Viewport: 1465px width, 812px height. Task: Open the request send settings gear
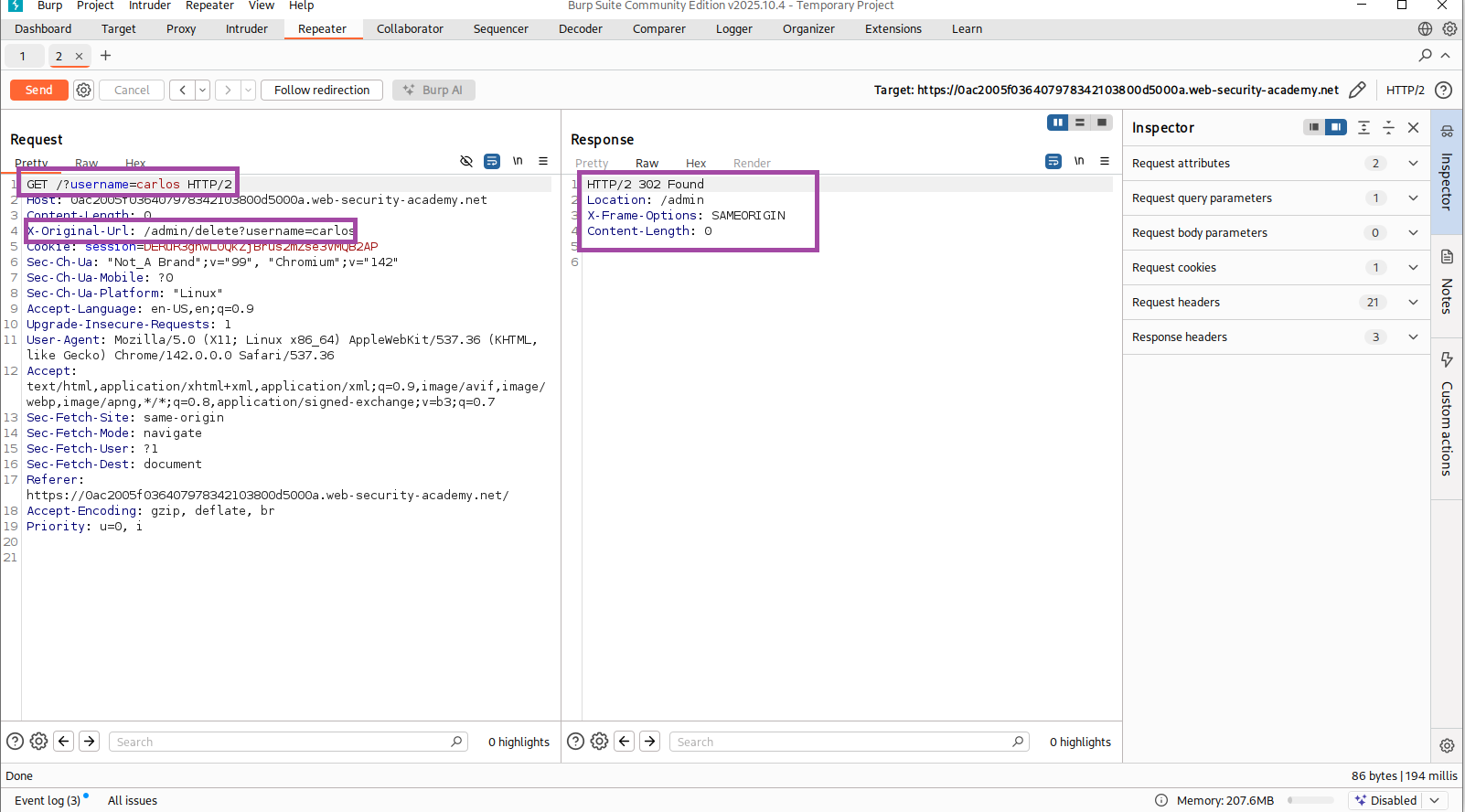(83, 90)
